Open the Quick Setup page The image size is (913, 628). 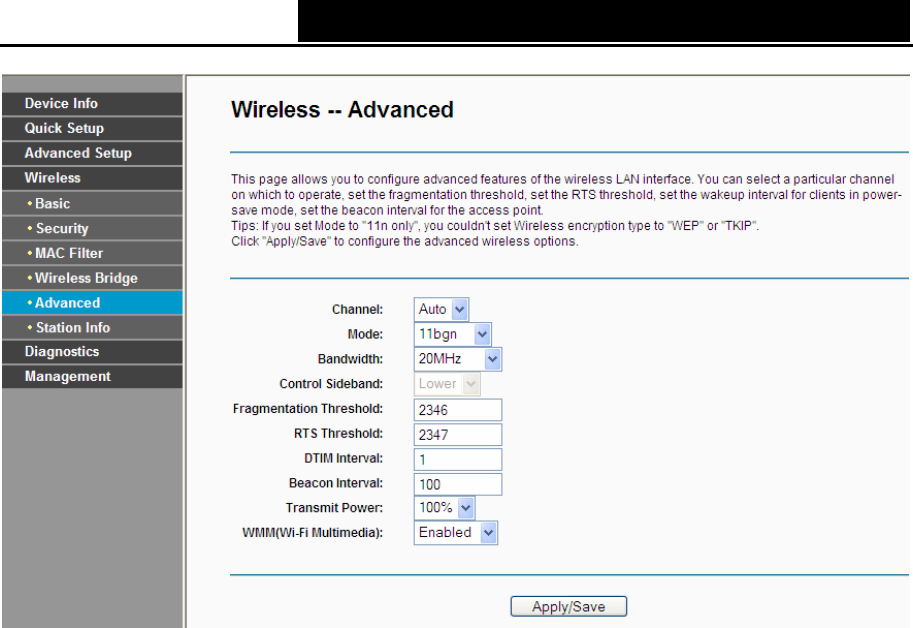92,129
